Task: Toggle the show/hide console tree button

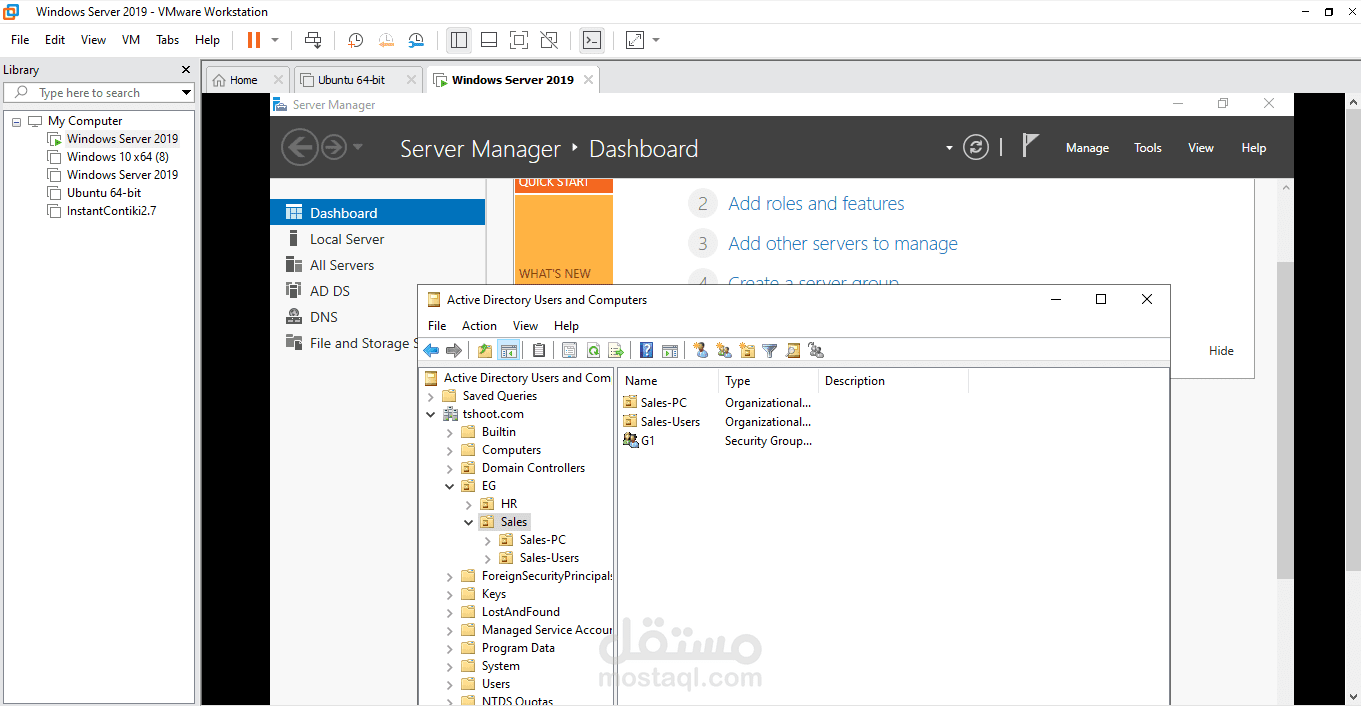Action: 508,350
